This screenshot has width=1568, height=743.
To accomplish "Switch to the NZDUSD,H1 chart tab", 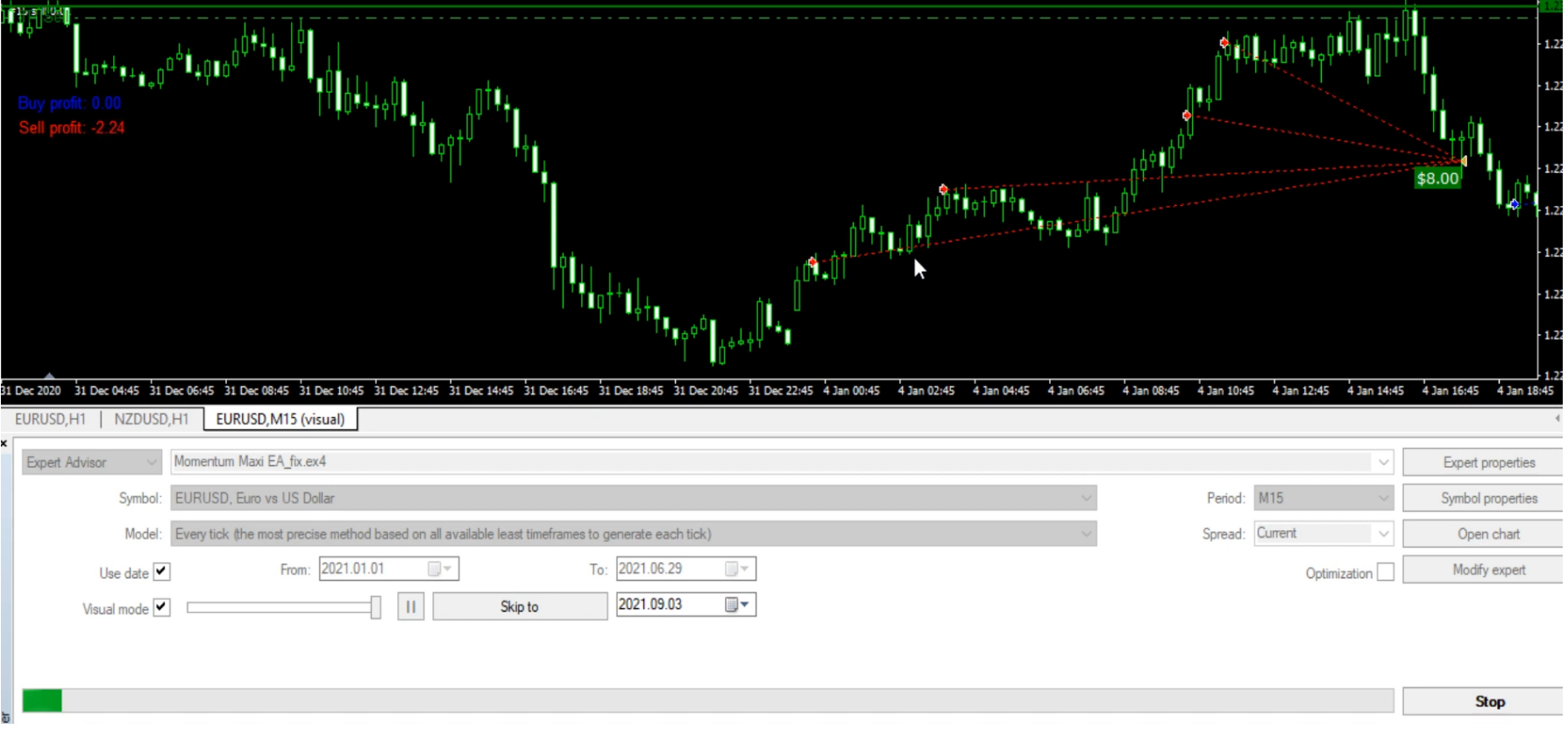I will [x=151, y=420].
